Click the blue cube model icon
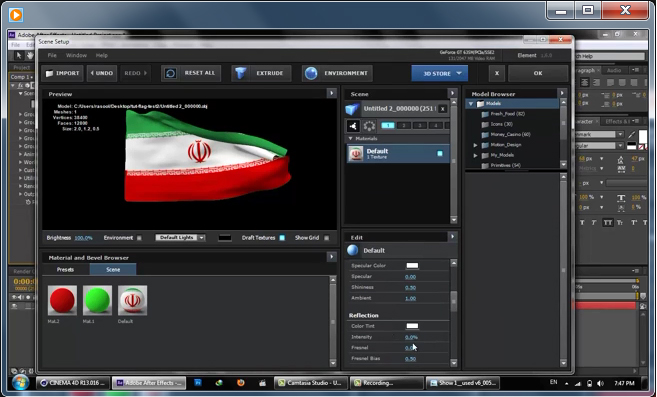This screenshot has width=657, height=397. [x=352, y=109]
